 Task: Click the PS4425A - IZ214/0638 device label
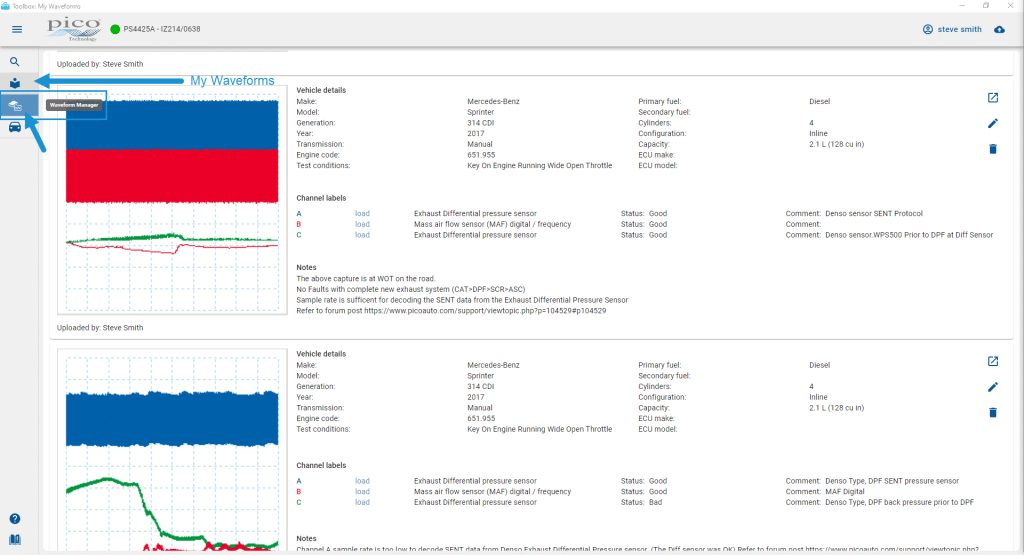tap(161, 29)
